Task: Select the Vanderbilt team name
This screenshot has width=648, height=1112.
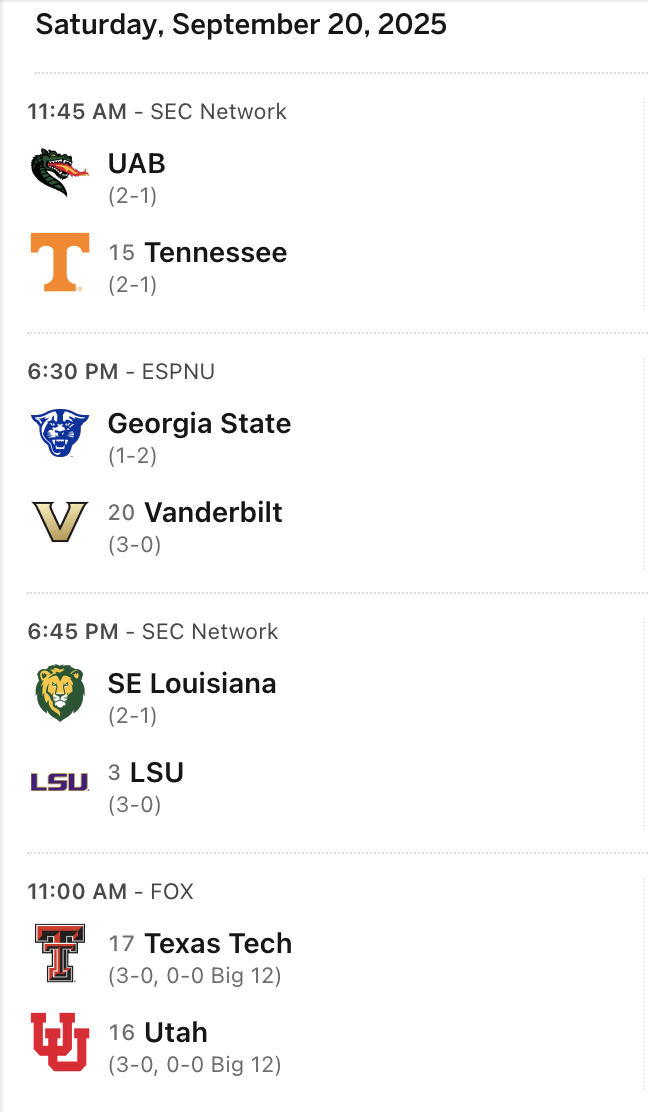Action: click(213, 513)
